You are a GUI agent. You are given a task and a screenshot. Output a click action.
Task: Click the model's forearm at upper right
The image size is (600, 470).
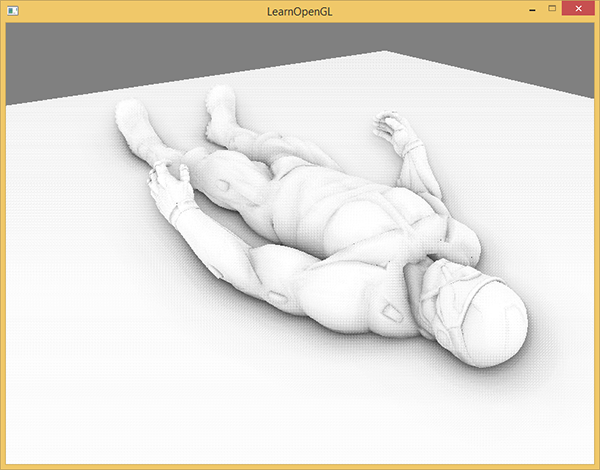click(x=422, y=170)
